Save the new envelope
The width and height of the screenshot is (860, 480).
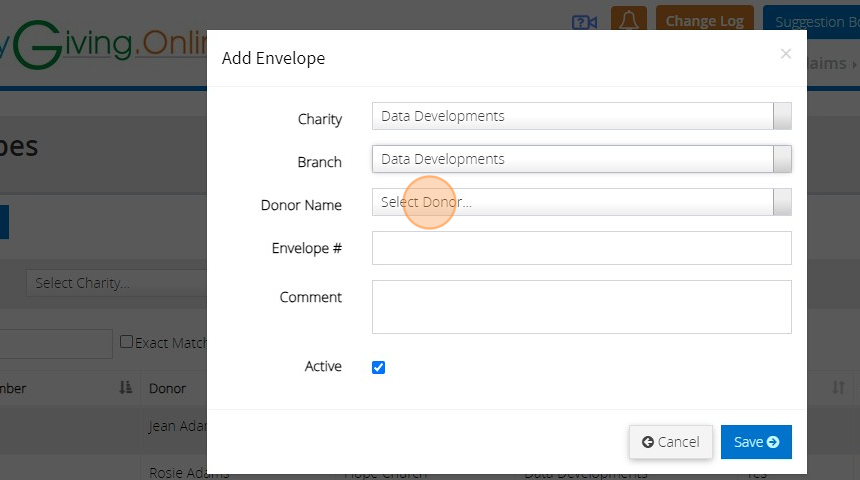pyautogui.click(x=756, y=442)
